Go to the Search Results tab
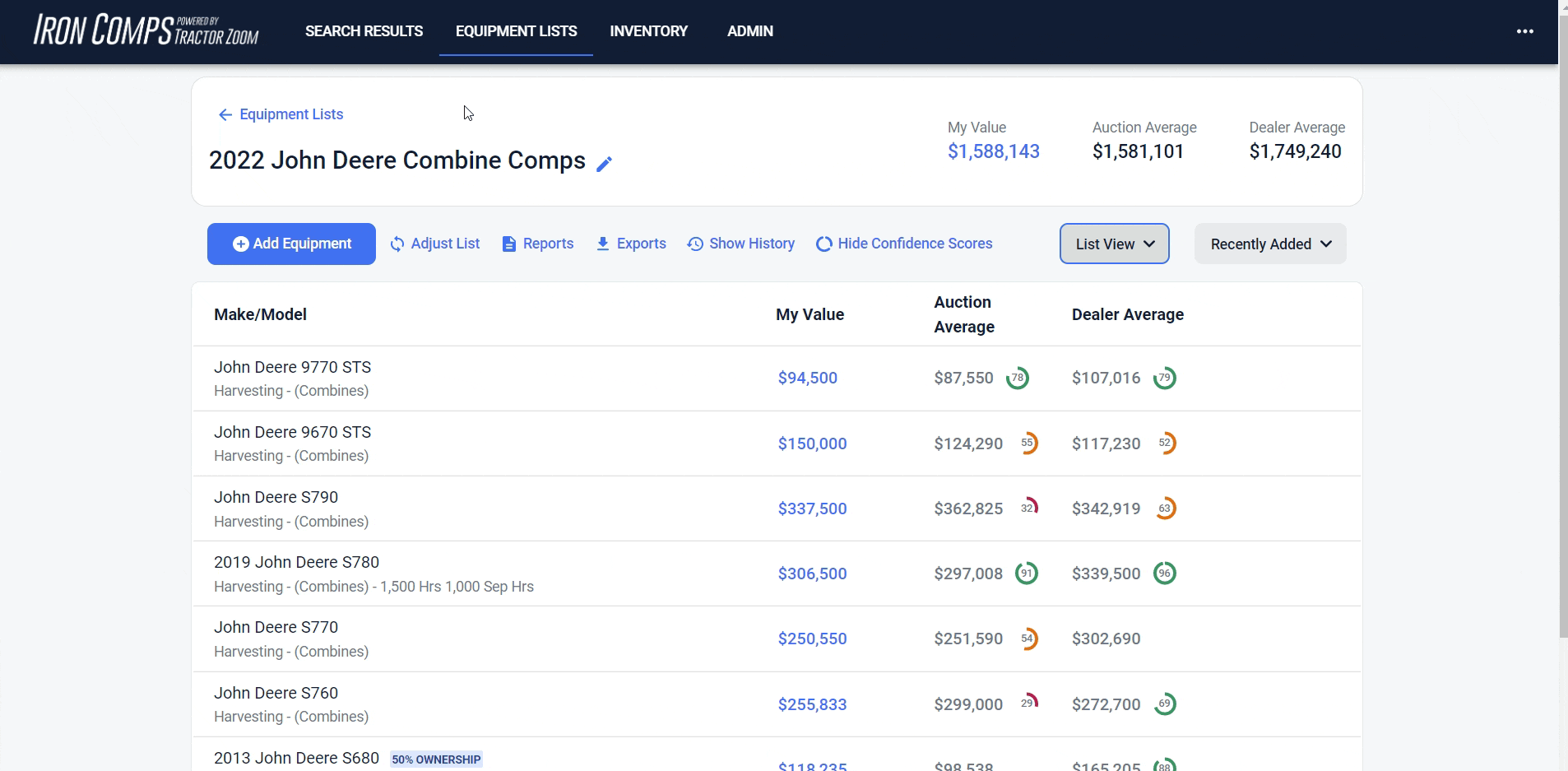 coord(364,31)
